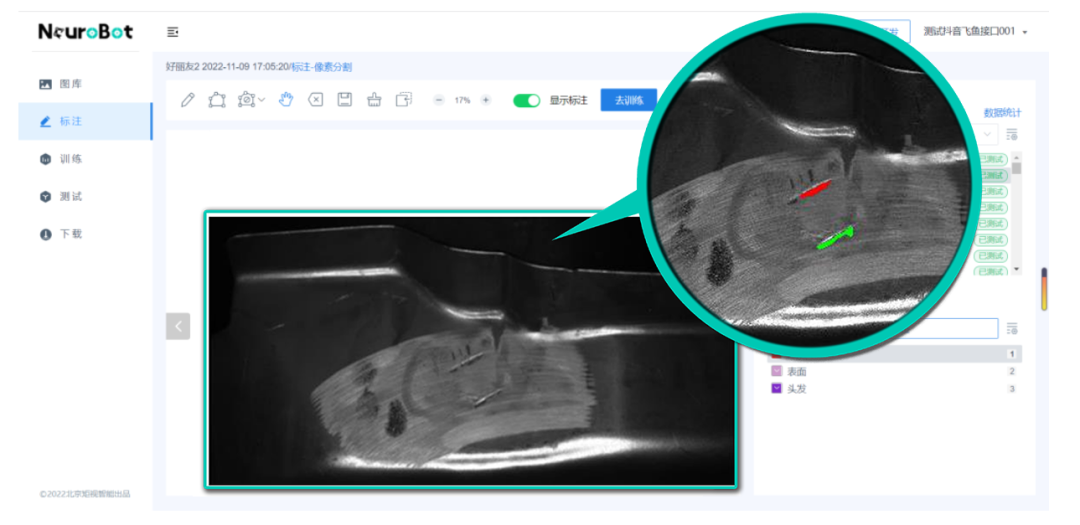
Task: Click the image list scrollbar down arrow
Action: tap(1017, 269)
